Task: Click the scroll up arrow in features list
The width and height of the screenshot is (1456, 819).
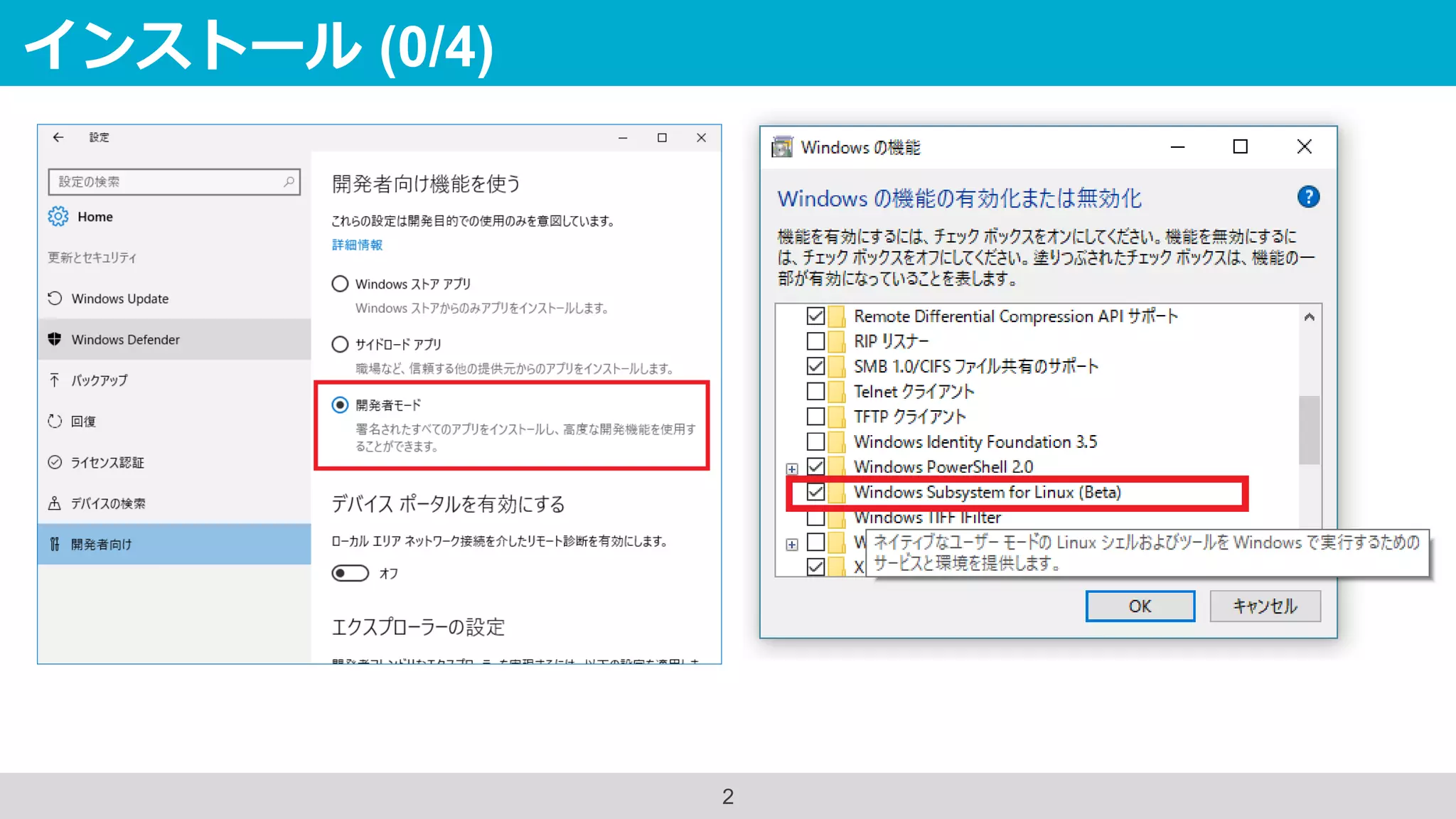Action: point(1310,317)
